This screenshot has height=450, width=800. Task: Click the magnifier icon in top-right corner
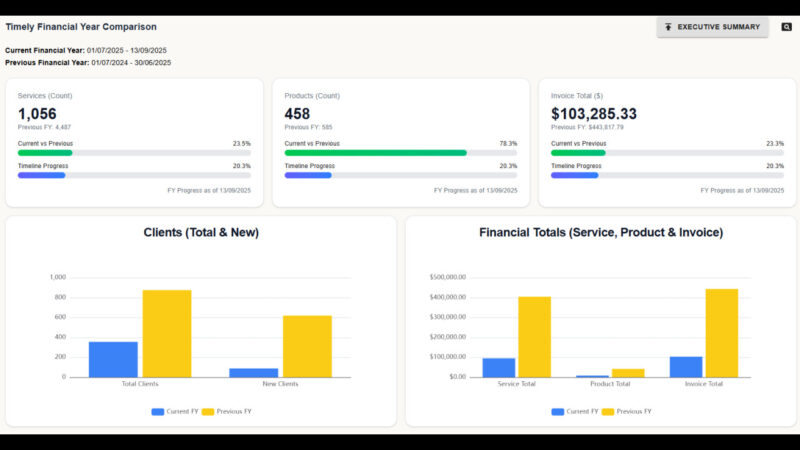click(x=786, y=27)
